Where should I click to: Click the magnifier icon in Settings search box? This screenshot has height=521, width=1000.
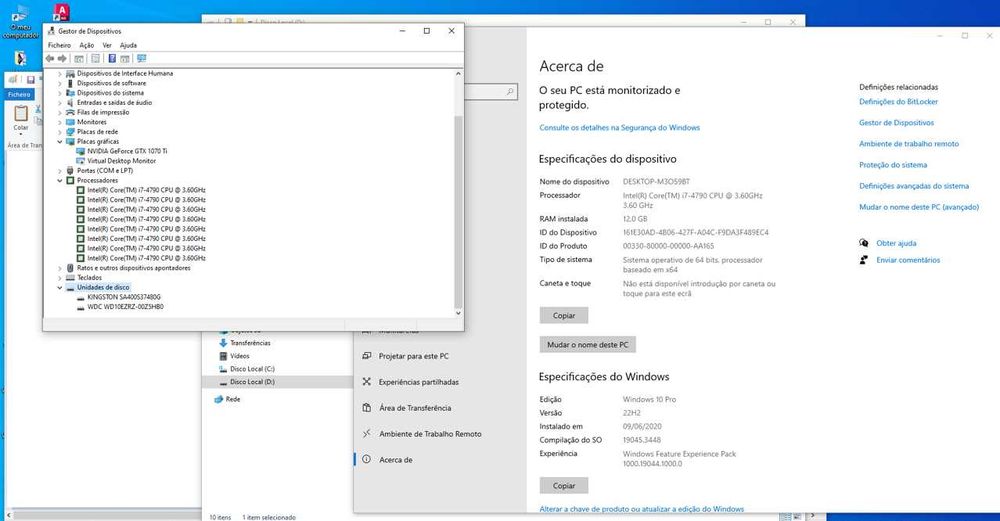(x=510, y=92)
